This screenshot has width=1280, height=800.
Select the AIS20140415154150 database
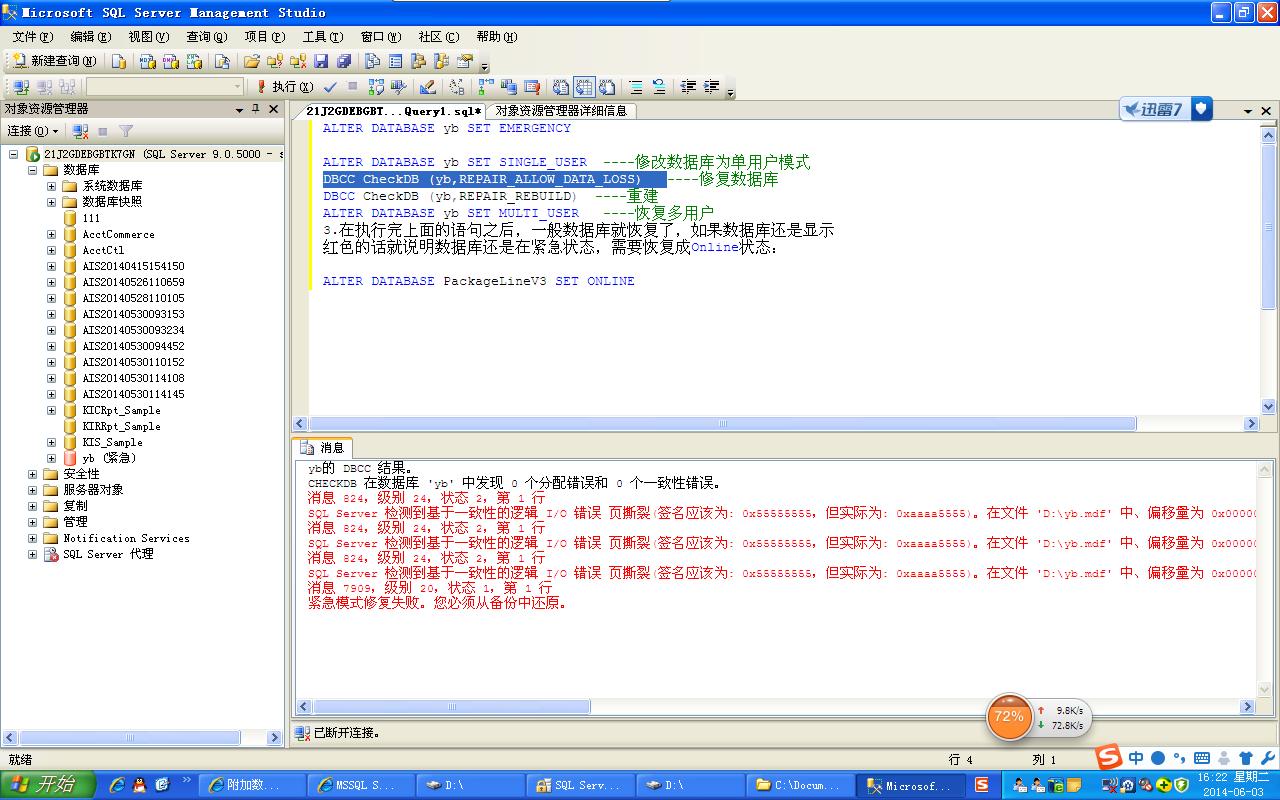133,266
